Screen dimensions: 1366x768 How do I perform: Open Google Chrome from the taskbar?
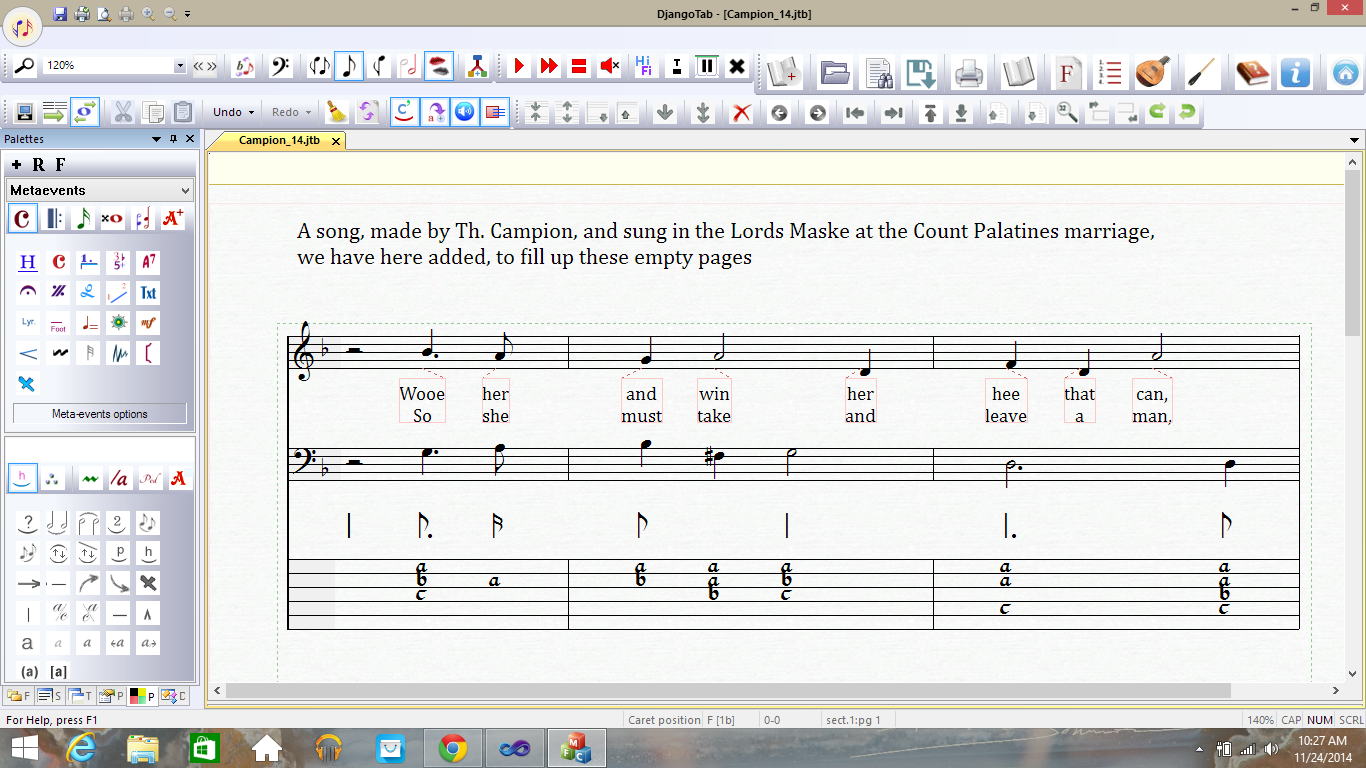coord(453,748)
